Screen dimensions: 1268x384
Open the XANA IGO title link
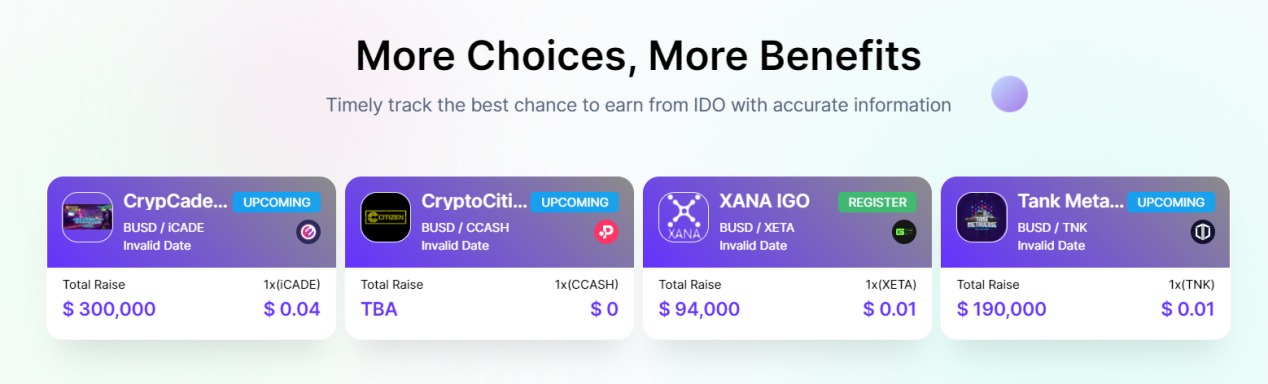[765, 201]
